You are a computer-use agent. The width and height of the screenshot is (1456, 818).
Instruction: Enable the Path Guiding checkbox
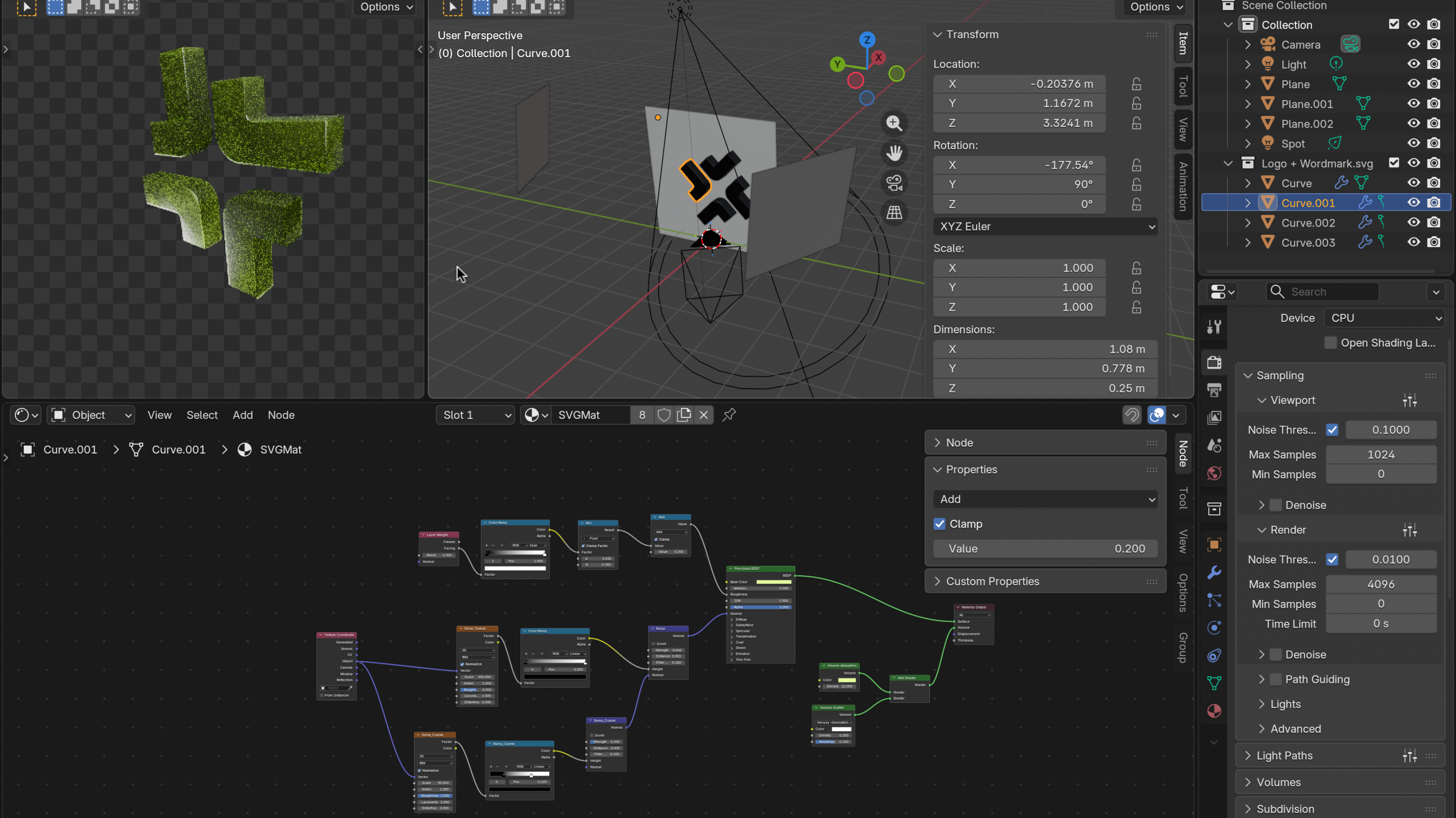1276,679
